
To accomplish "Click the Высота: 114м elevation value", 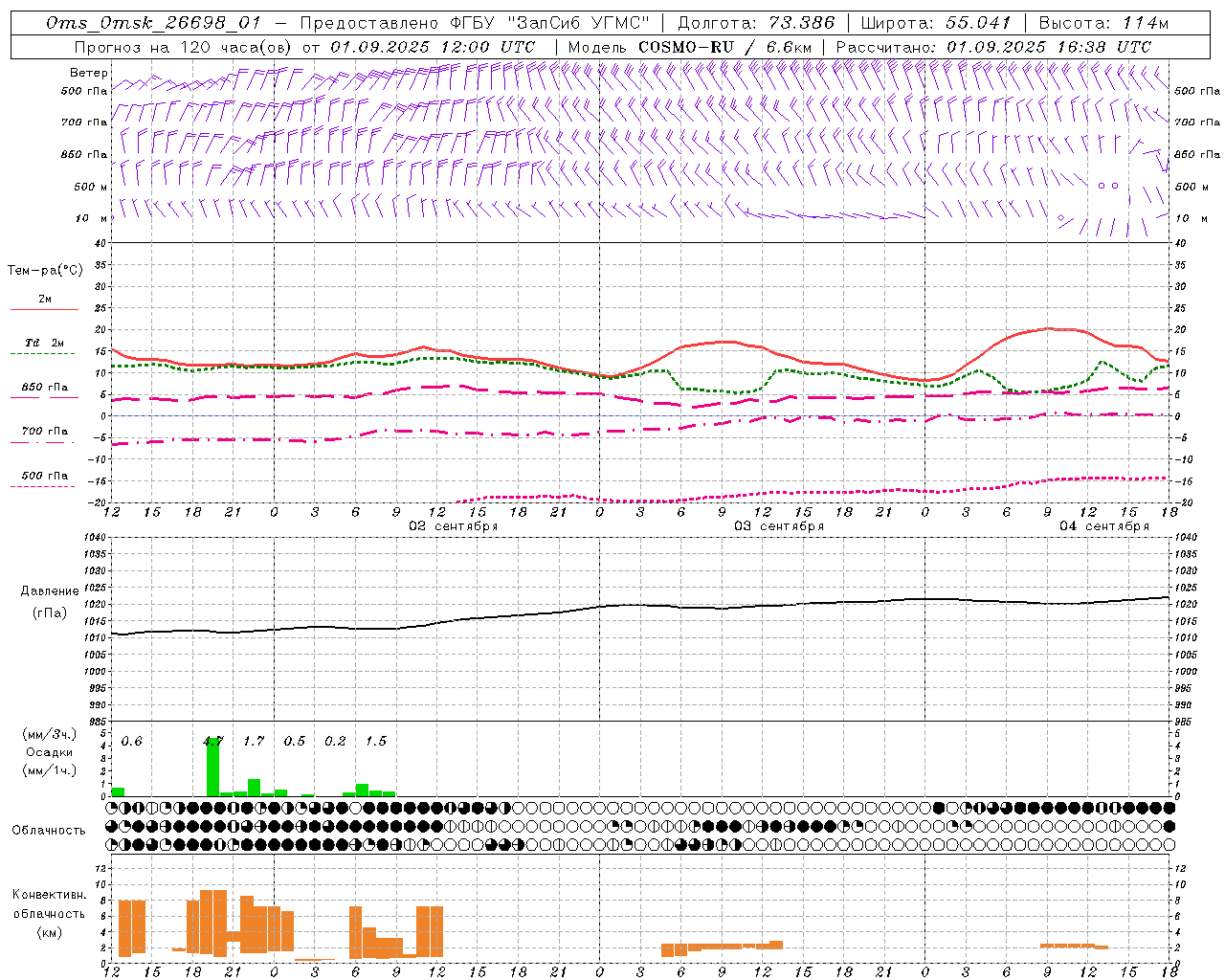I will (x=1103, y=23).
